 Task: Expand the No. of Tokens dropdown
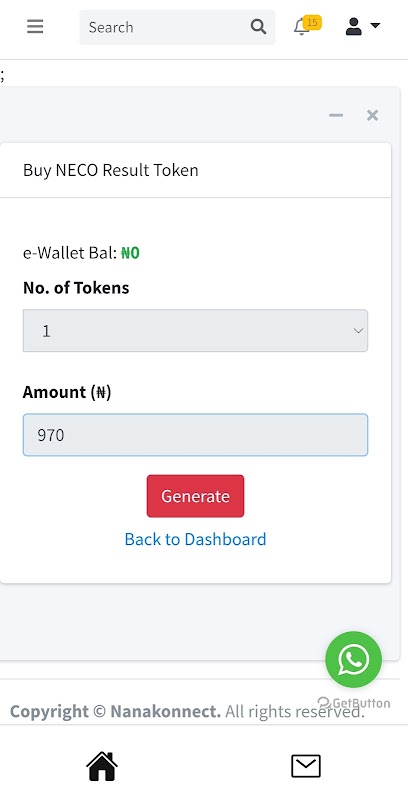tap(195, 331)
